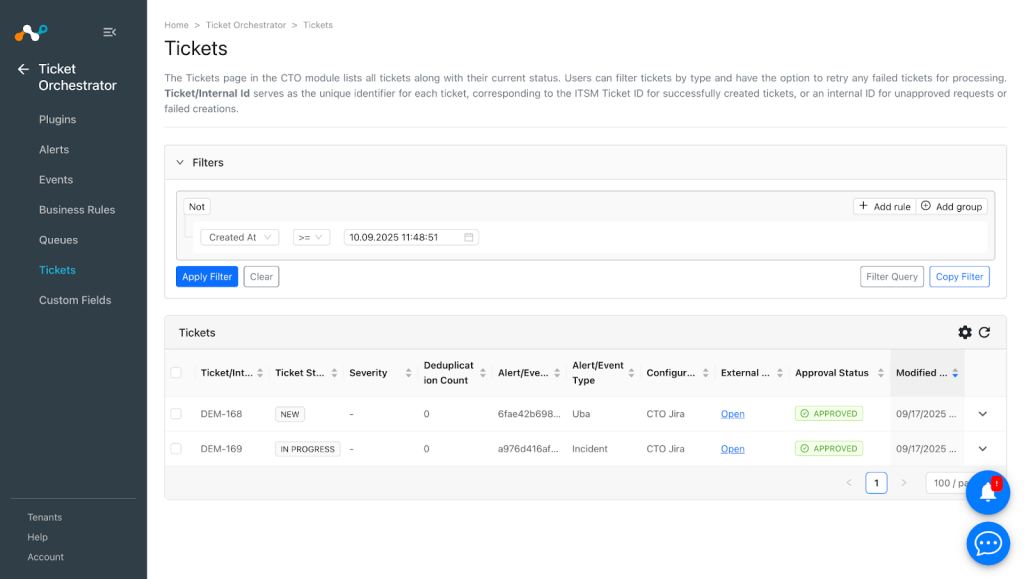Open Account in the sidebar
The width and height of the screenshot is (1024, 579).
pos(45,557)
